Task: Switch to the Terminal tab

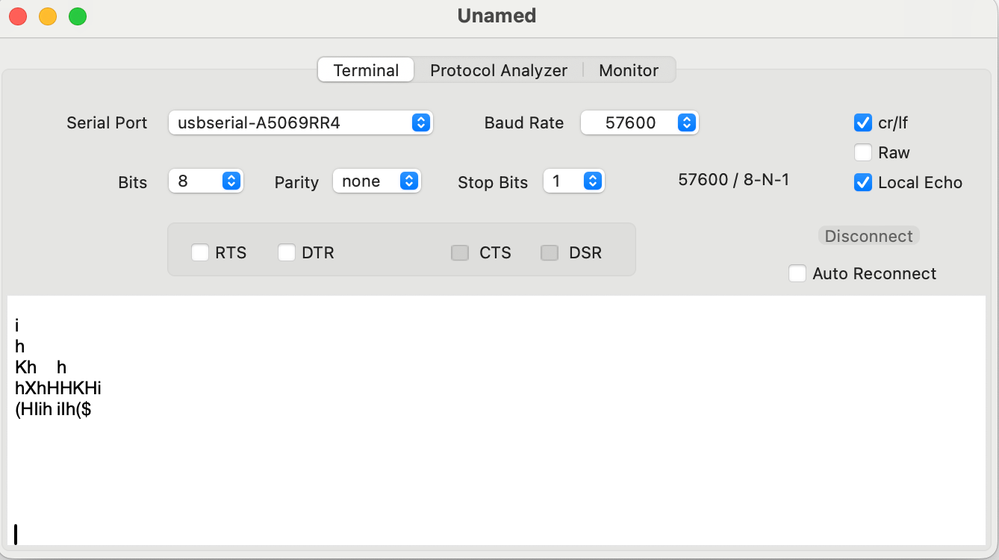Action: (x=366, y=70)
